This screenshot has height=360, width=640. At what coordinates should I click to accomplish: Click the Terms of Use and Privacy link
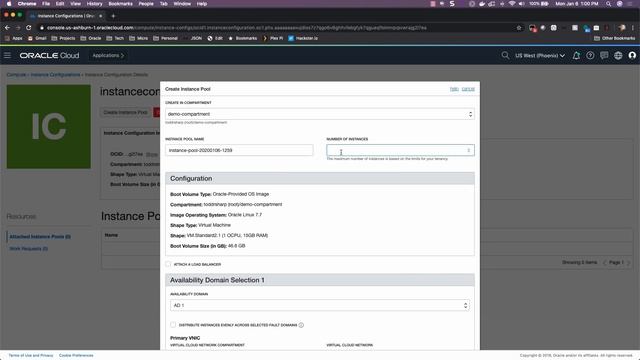coord(31,356)
